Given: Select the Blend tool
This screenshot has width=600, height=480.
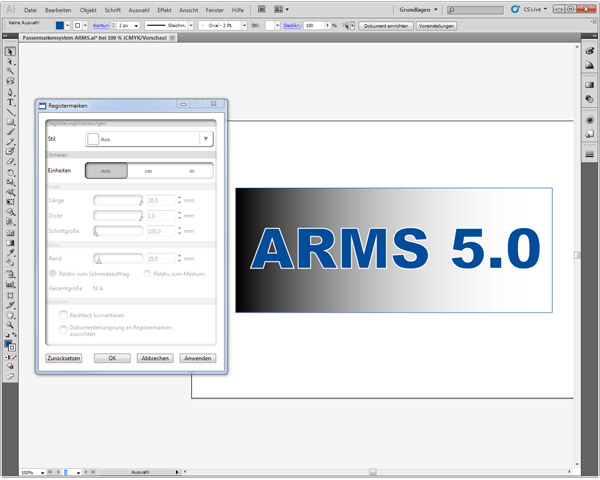Looking at the screenshot, I should pos(10,263).
